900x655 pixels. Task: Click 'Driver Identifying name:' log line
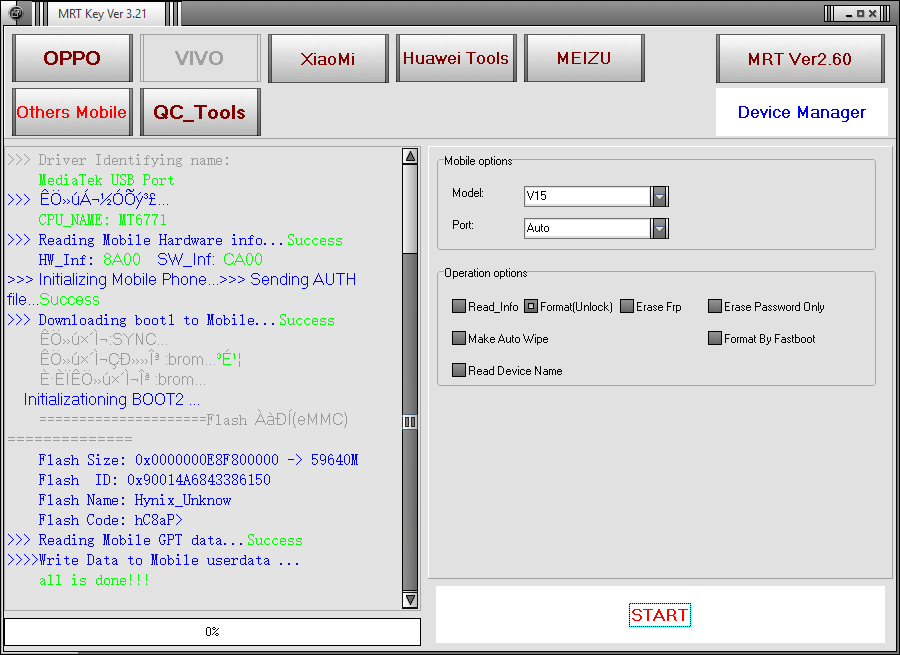point(134,160)
